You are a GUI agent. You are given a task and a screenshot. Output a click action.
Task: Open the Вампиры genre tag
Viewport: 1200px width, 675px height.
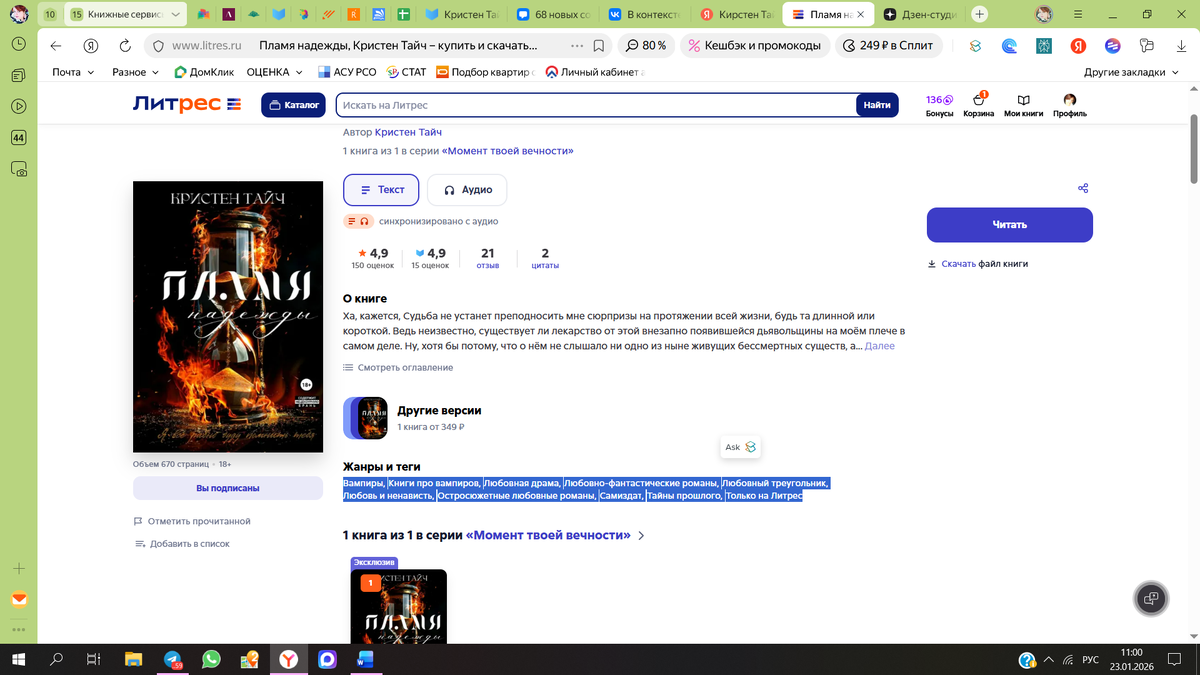(x=364, y=483)
